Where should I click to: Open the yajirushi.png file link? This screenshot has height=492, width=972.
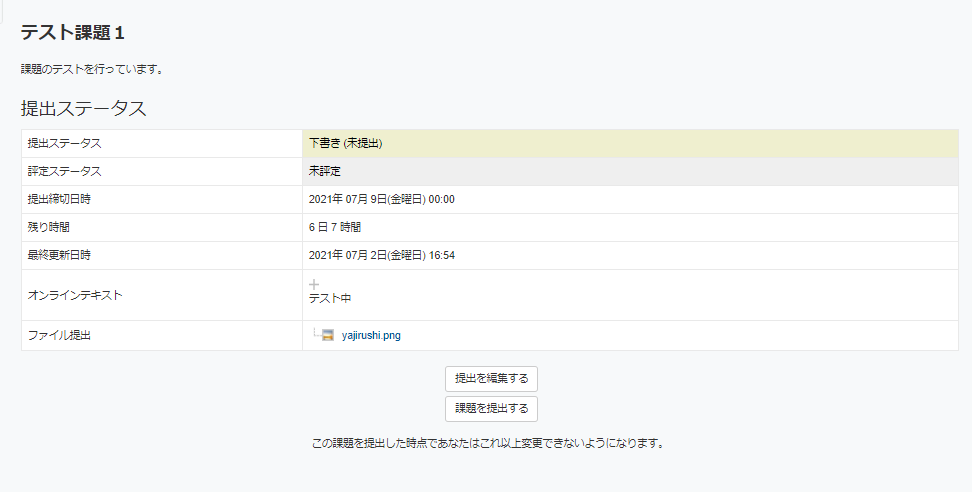pos(371,336)
